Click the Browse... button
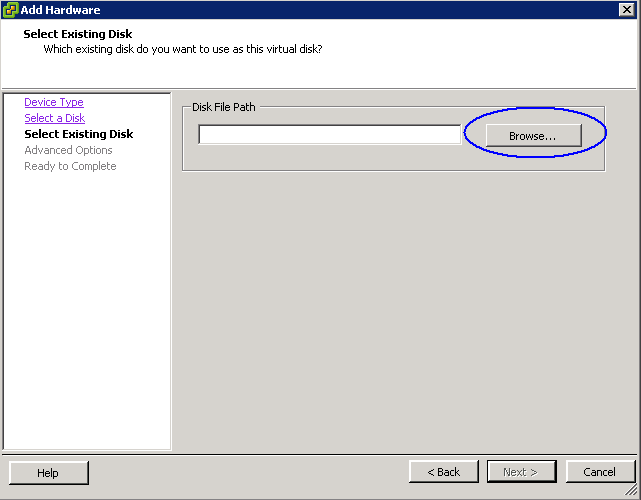The width and height of the screenshot is (641, 500). 533,135
